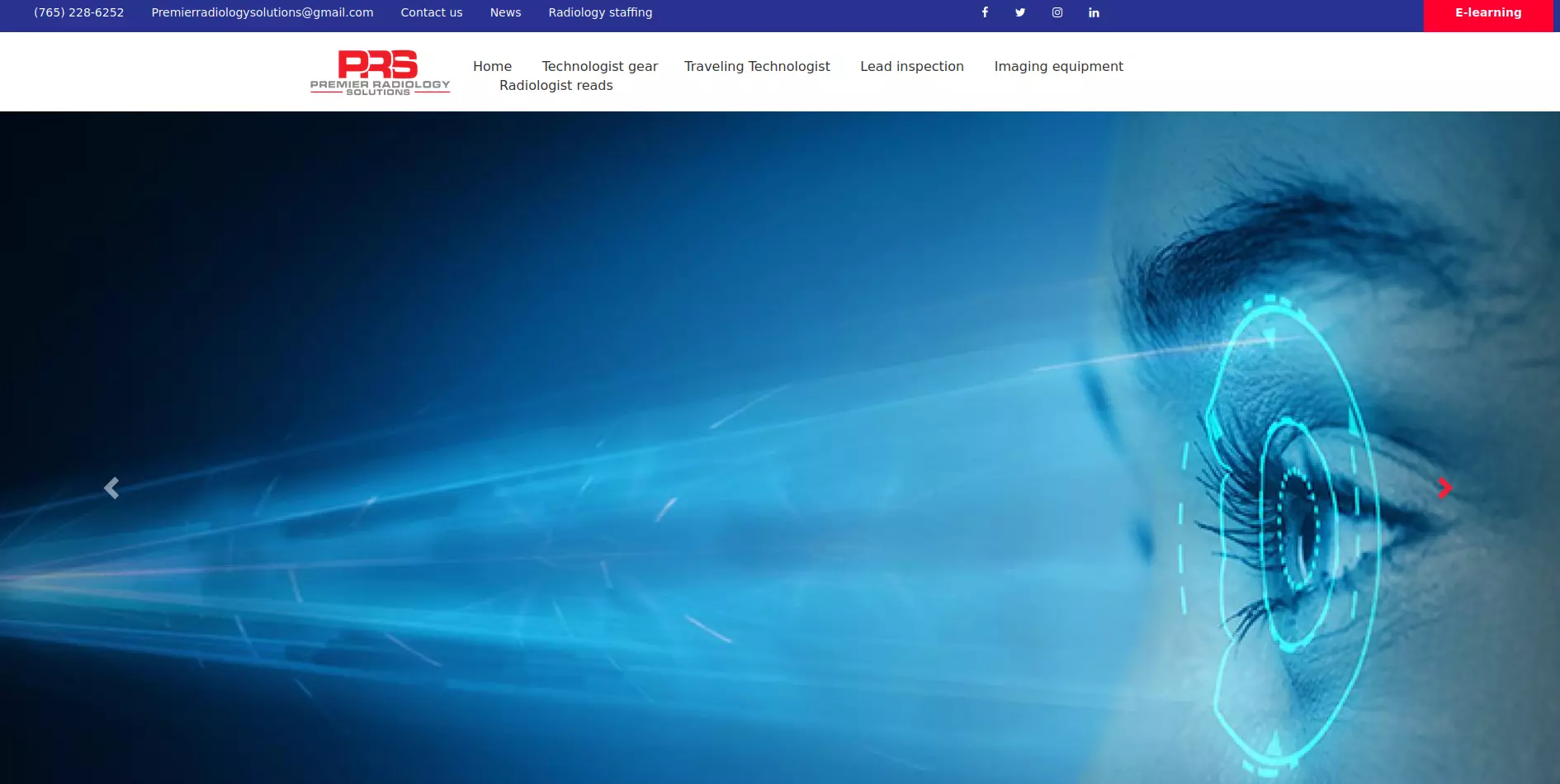
Task: Open Imaging equipment menu item
Action: coord(1058,66)
